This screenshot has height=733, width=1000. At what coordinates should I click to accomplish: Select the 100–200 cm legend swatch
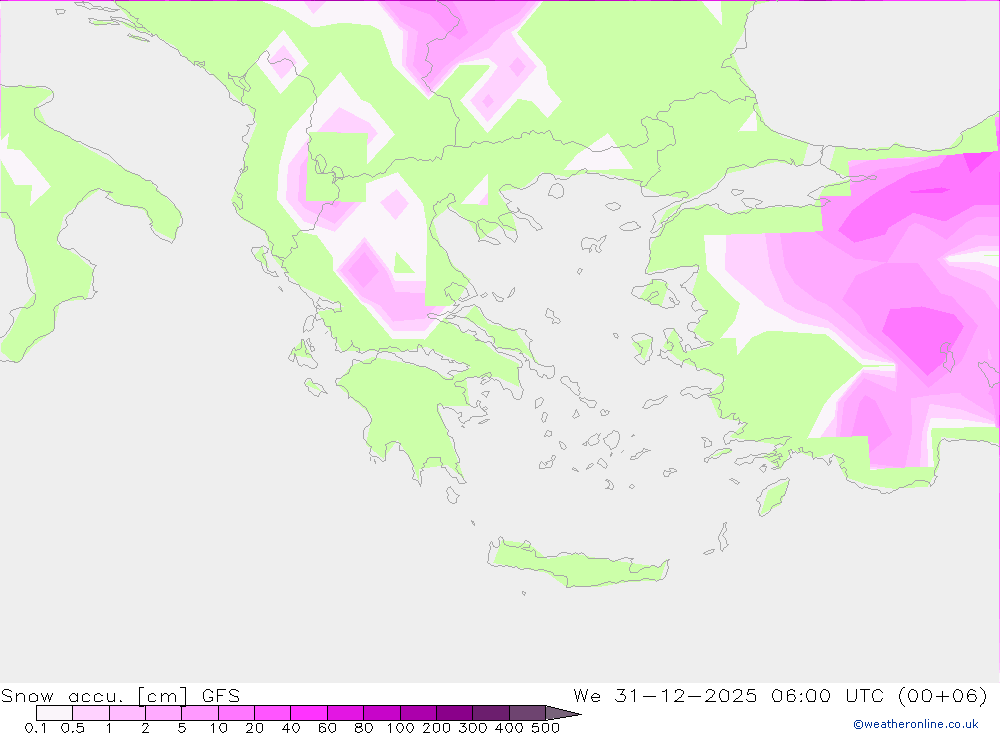(418, 713)
